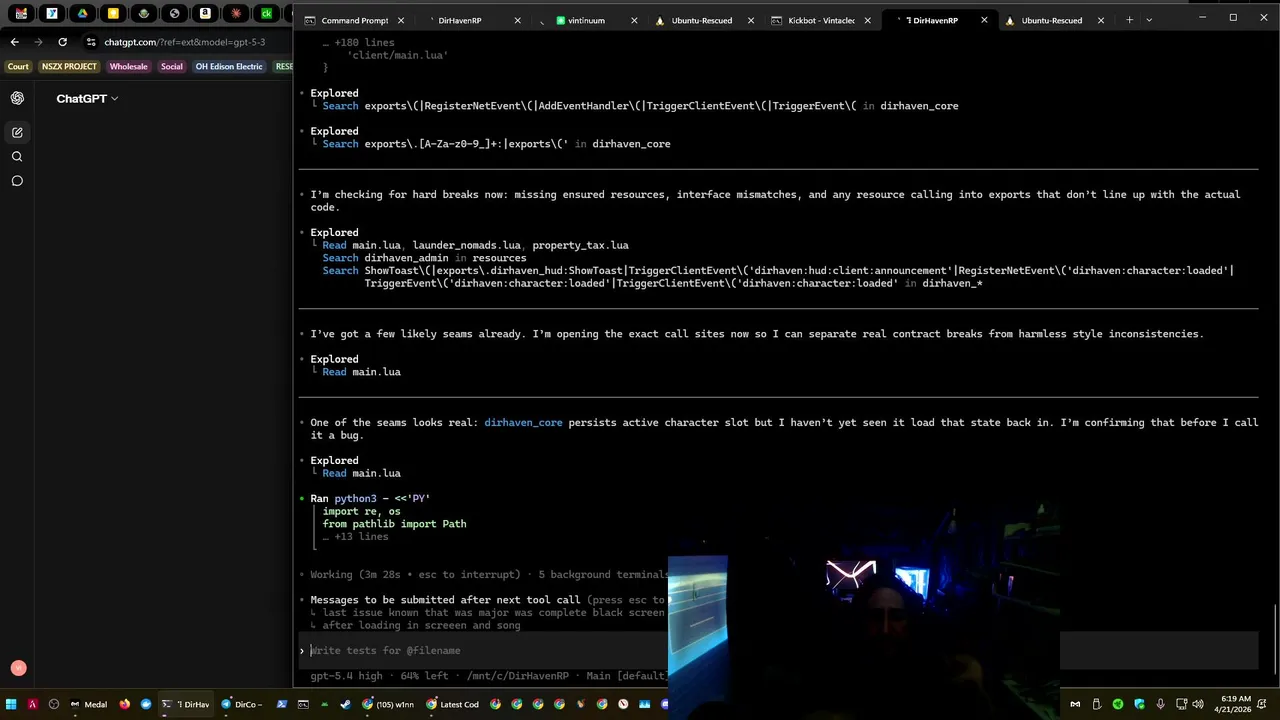Image resolution: width=1280 pixels, height=720 pixels.
Task: Click 'Messages to be submitted after next tool call'
Action: point(445,600)
